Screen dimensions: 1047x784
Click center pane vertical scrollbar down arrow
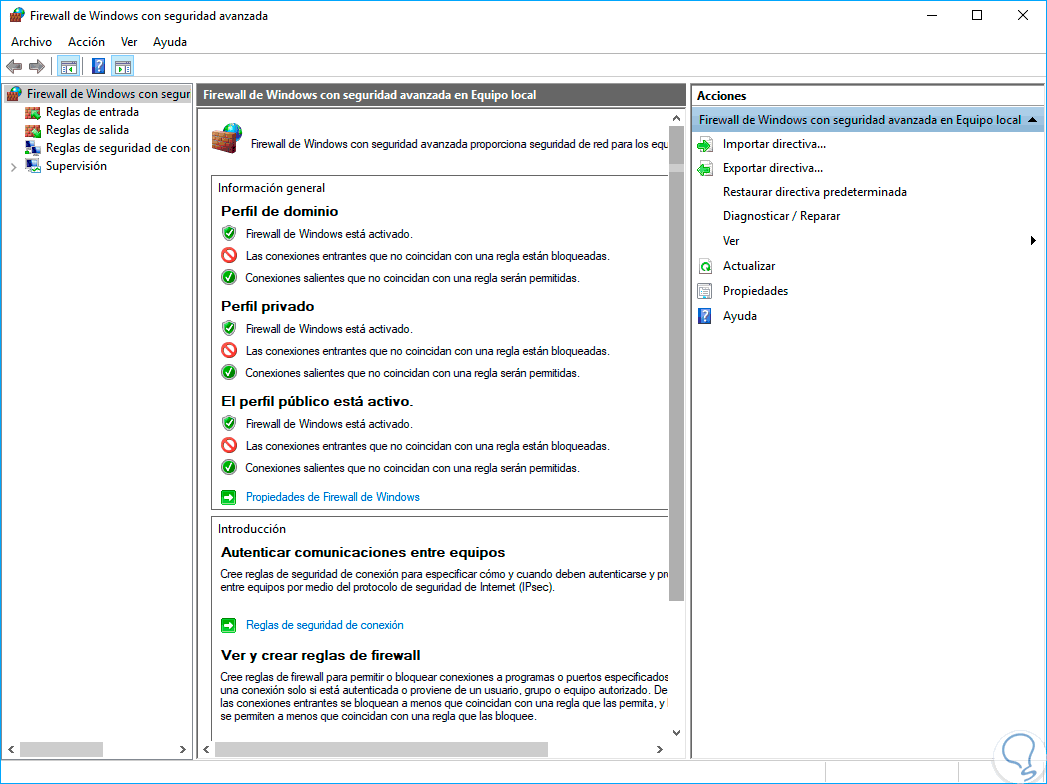tap(676, 733)
